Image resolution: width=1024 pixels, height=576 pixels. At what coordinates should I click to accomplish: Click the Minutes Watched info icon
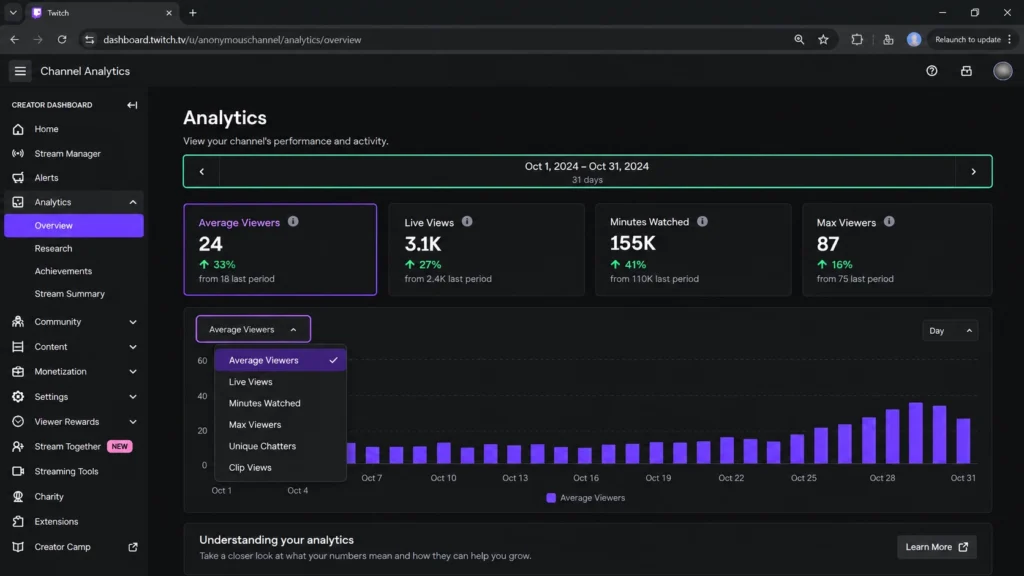[702, 222]
